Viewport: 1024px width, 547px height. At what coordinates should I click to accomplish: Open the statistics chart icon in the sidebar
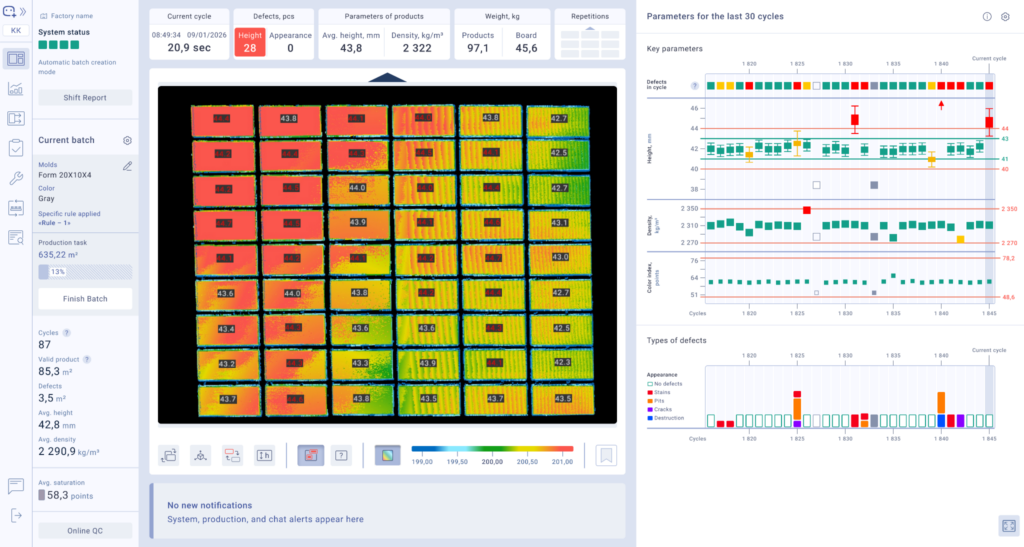16,88
